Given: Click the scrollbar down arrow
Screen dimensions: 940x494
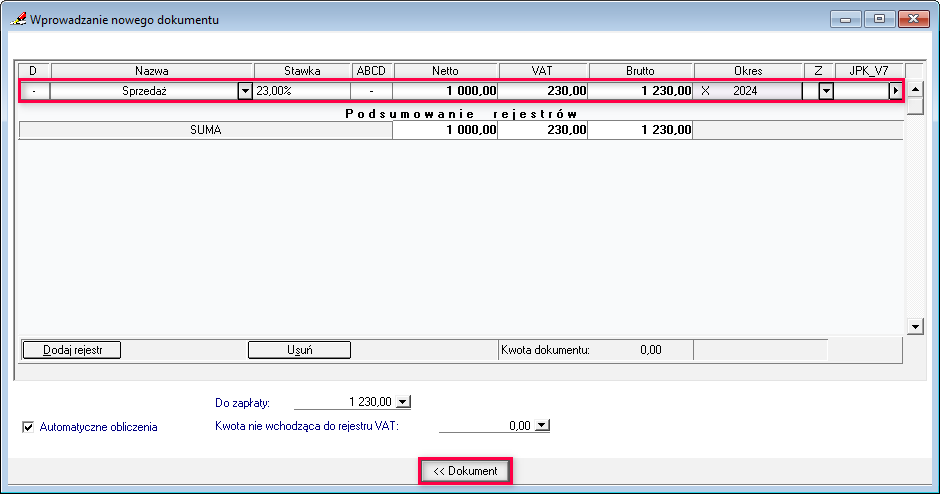Looking at the screenshot, I should click(915, 327).
